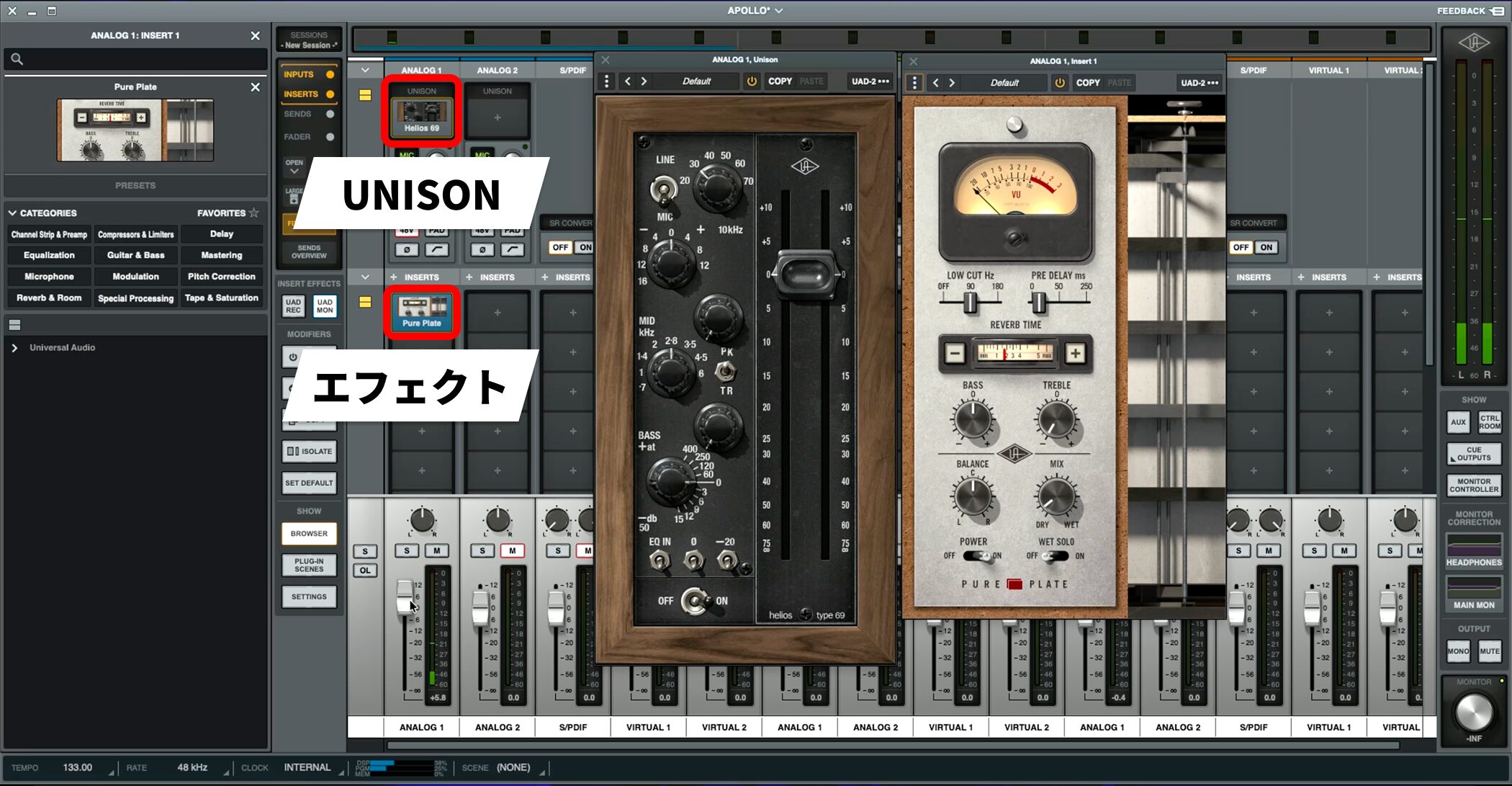Click the Pure Plate power icon
The width and height of the screenshot is (1512, 786).
pyautogui.click(x=1060, y=83)
